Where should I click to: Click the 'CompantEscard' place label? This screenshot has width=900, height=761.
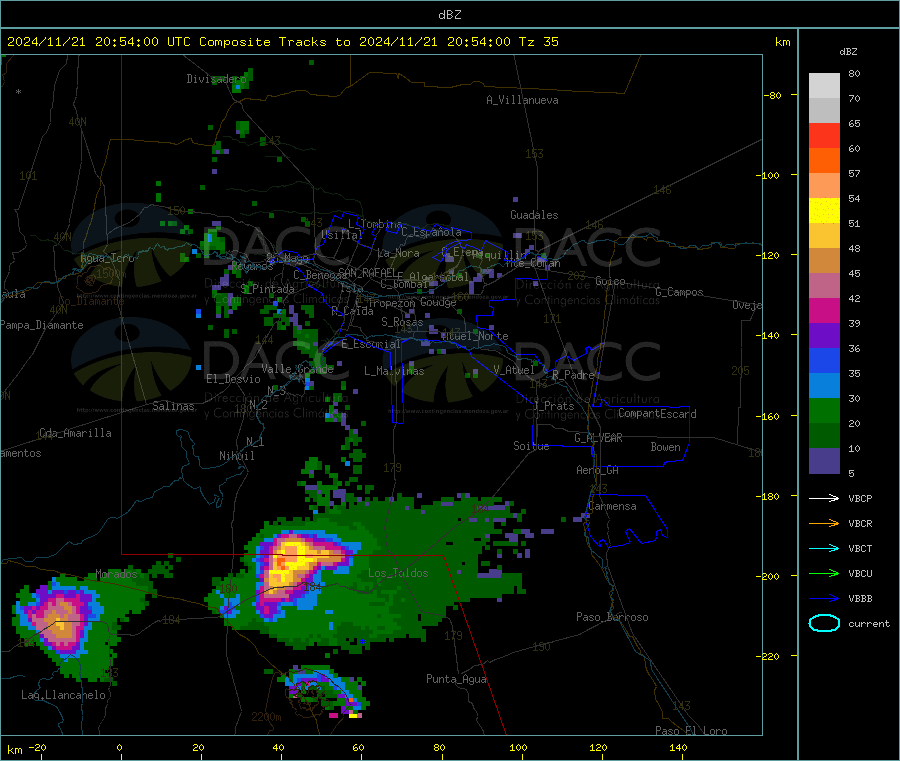(657, 414)
